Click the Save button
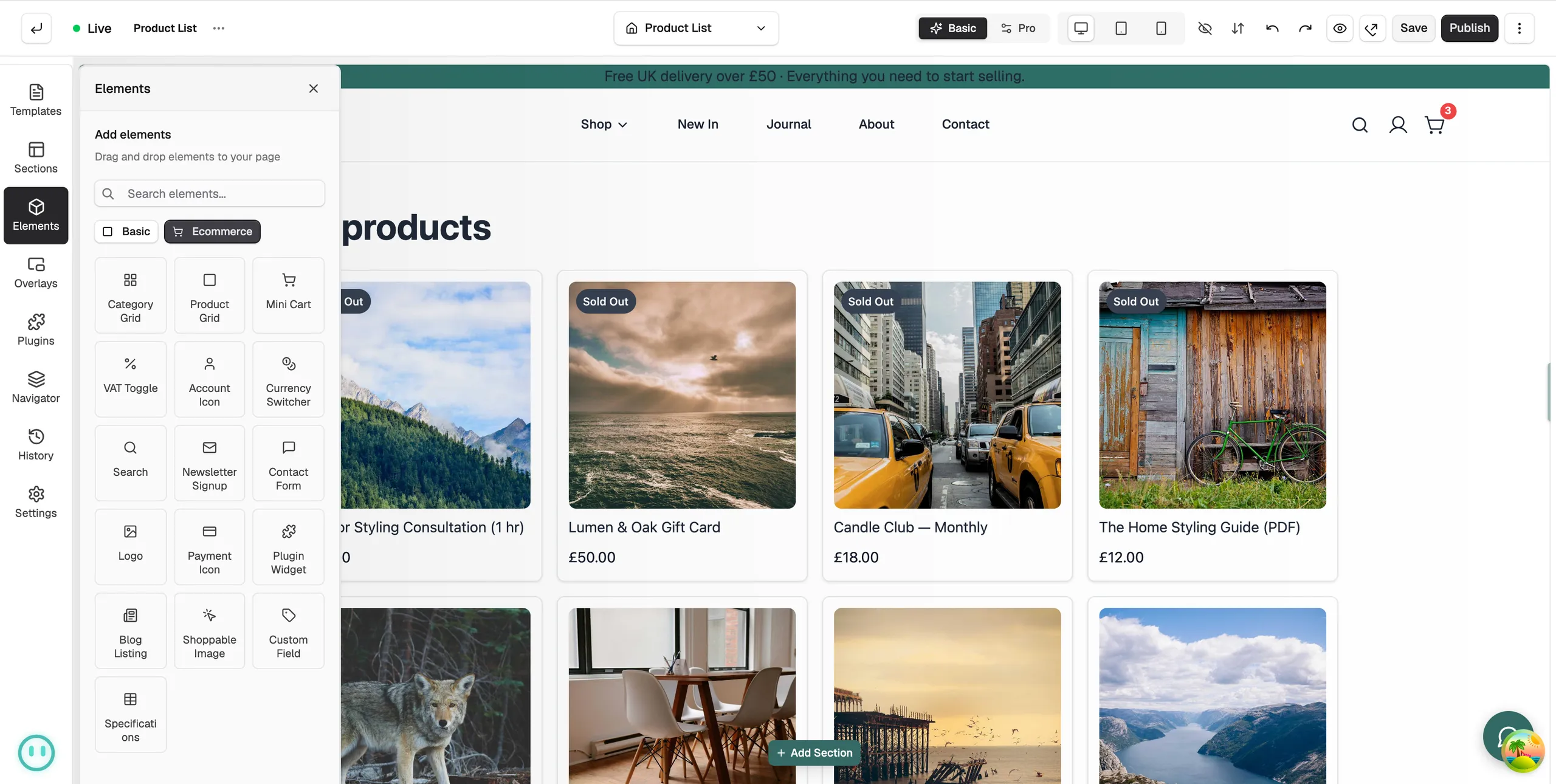Image resolution: width=1556 pixels, height=784 pixels. coord(1413,28)
